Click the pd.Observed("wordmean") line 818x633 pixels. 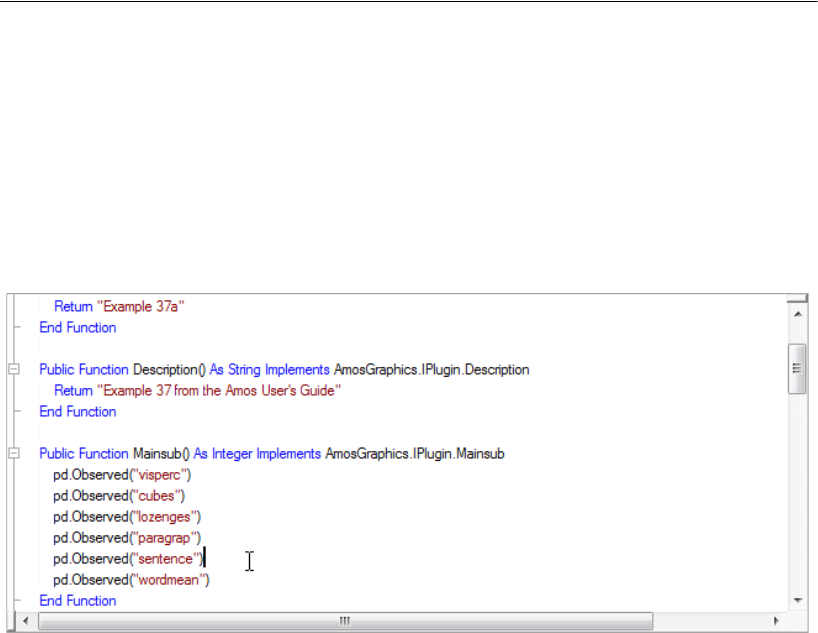point(131,580)
